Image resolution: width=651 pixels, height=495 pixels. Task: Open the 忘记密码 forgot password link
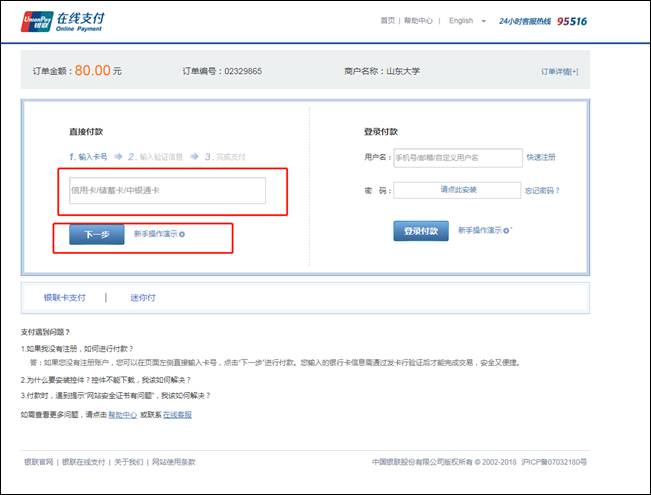542,190
